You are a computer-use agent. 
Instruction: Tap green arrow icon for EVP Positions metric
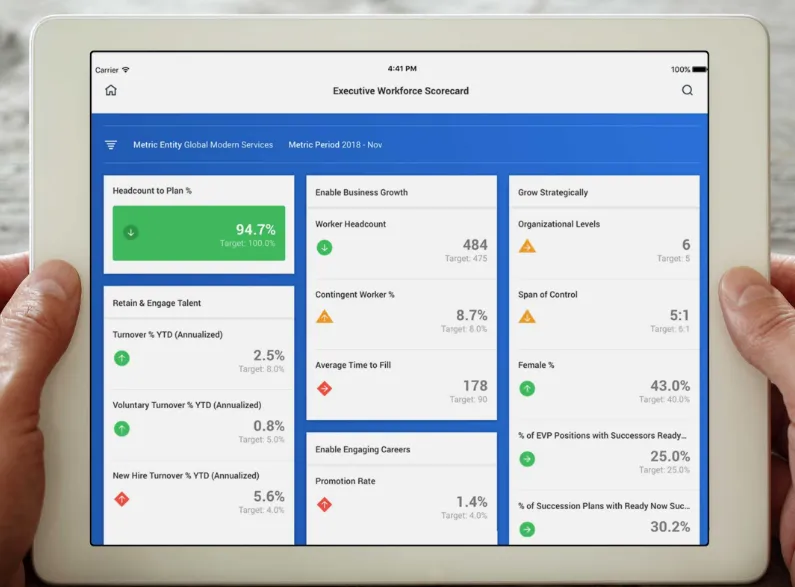527,459
